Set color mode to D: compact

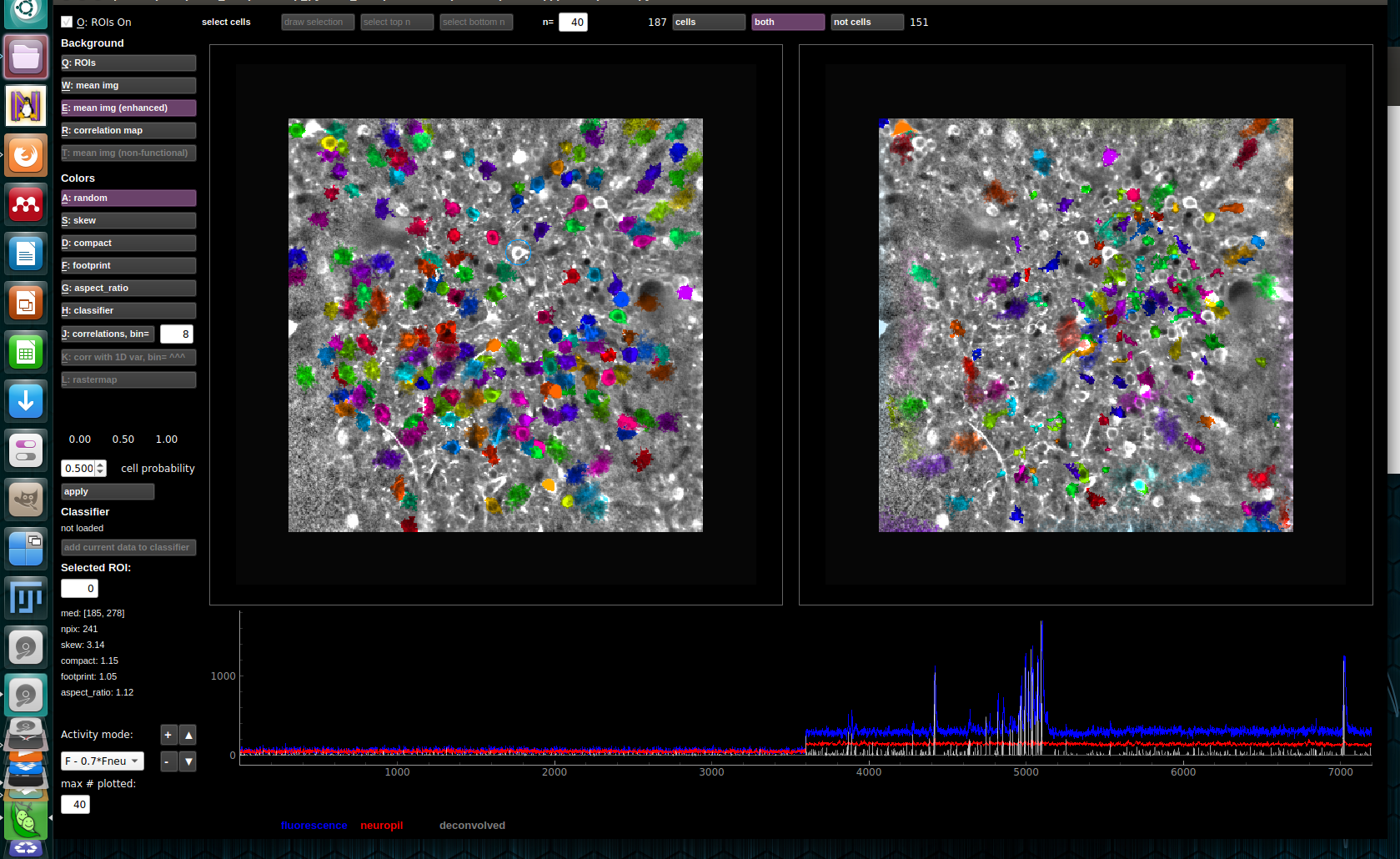click(x=128, y=243)
